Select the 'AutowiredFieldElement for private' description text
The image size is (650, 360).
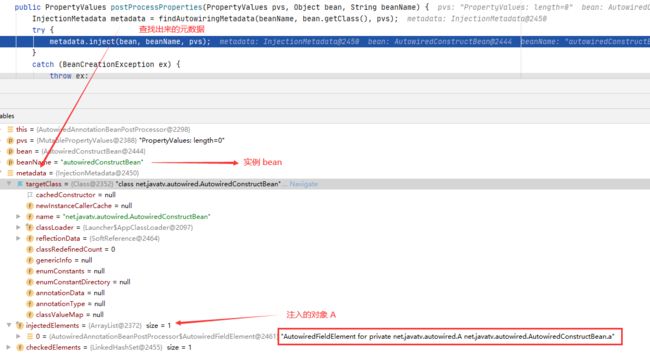click(x=448, y=336)
